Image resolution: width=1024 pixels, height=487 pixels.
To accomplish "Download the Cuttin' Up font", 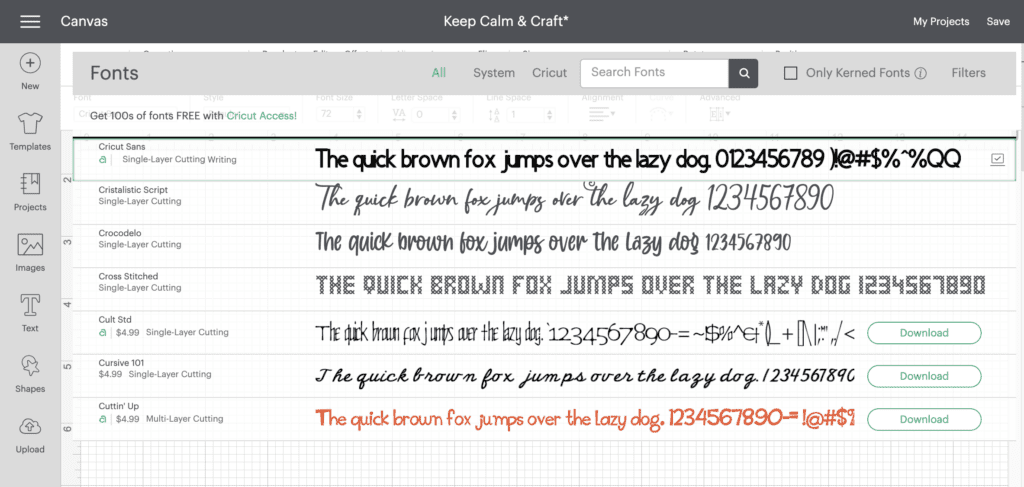I will pyautogui.click(x=924, y=419).
